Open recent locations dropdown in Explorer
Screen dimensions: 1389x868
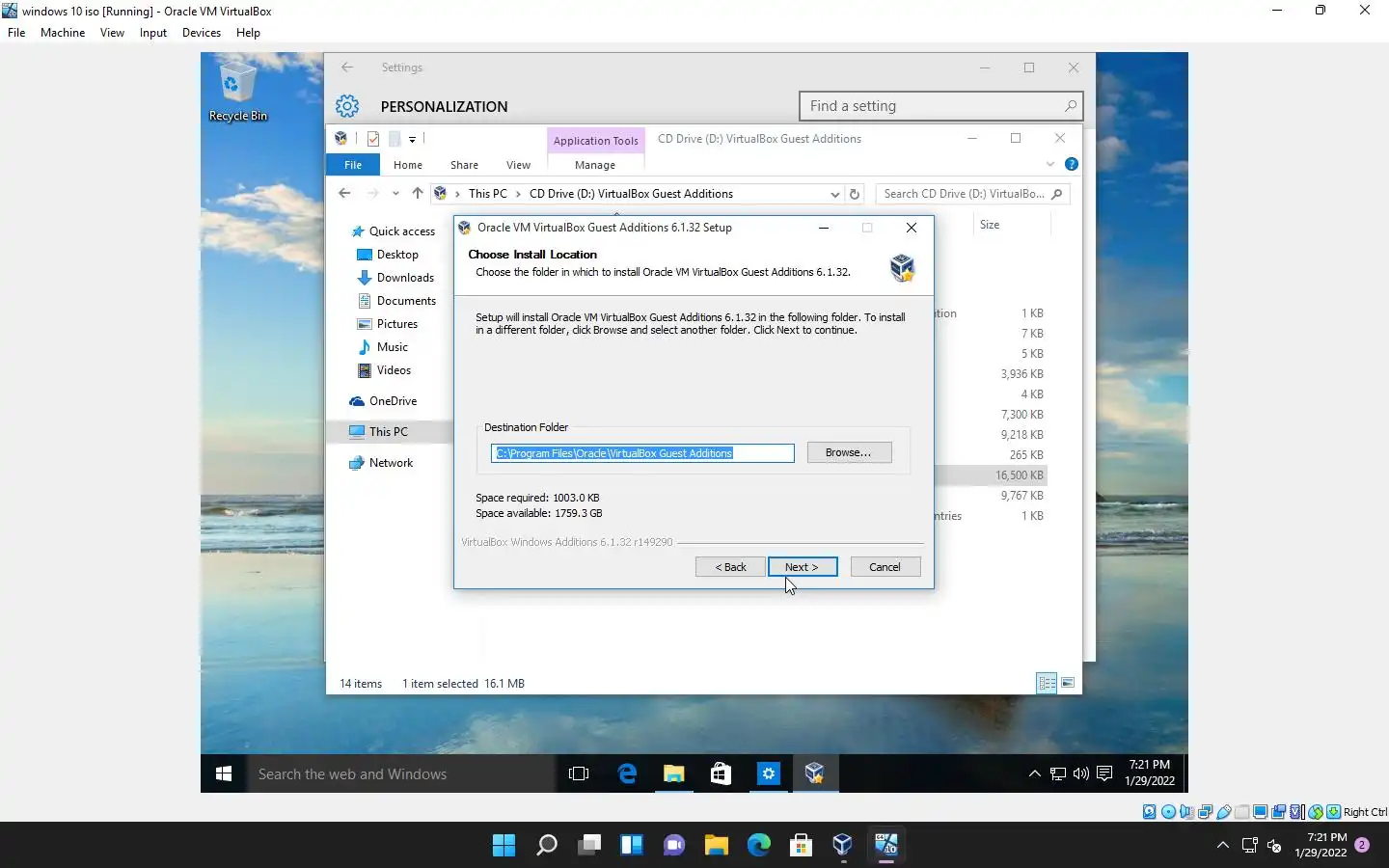tap(395, 194)
